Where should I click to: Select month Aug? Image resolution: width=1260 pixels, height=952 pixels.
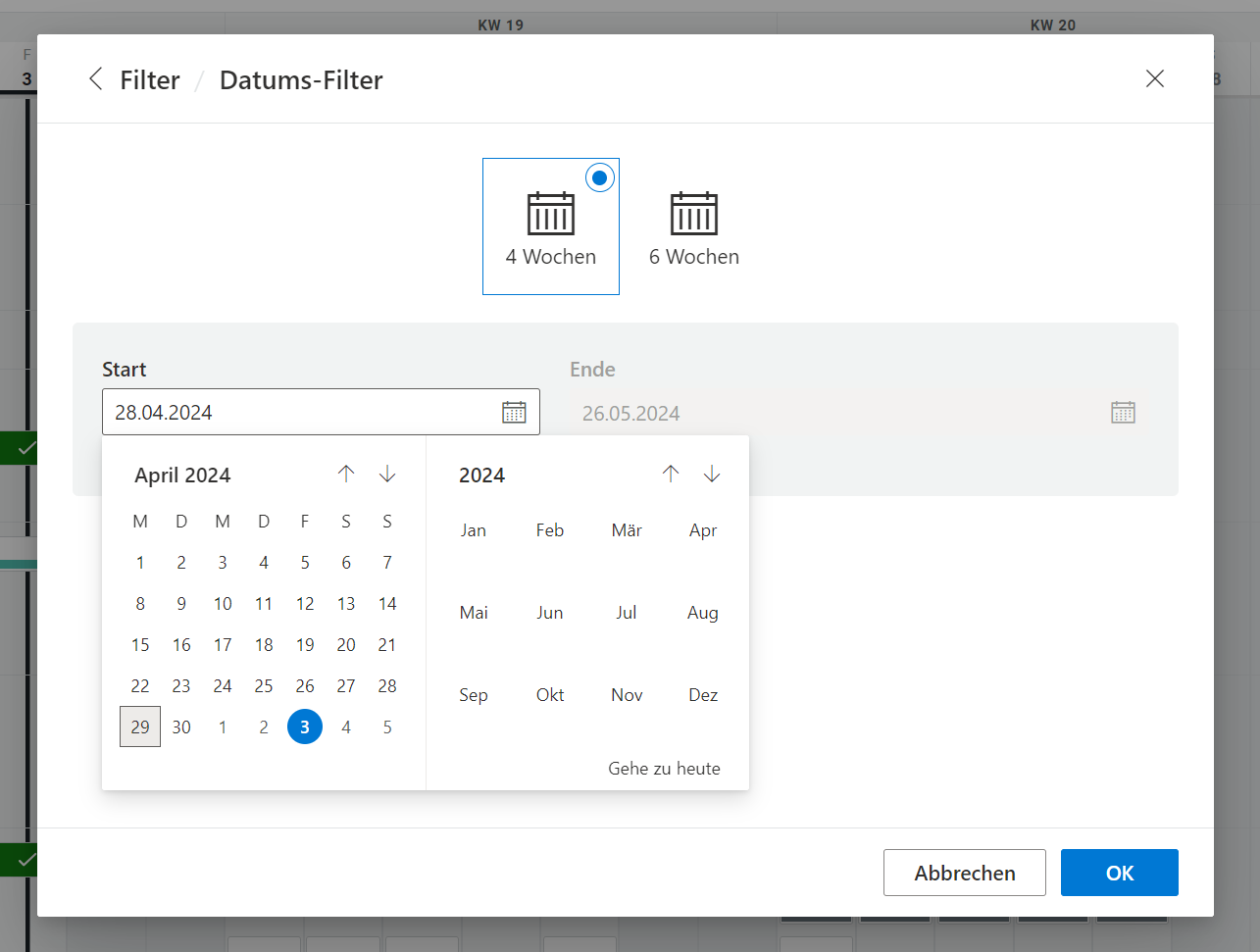703,613
